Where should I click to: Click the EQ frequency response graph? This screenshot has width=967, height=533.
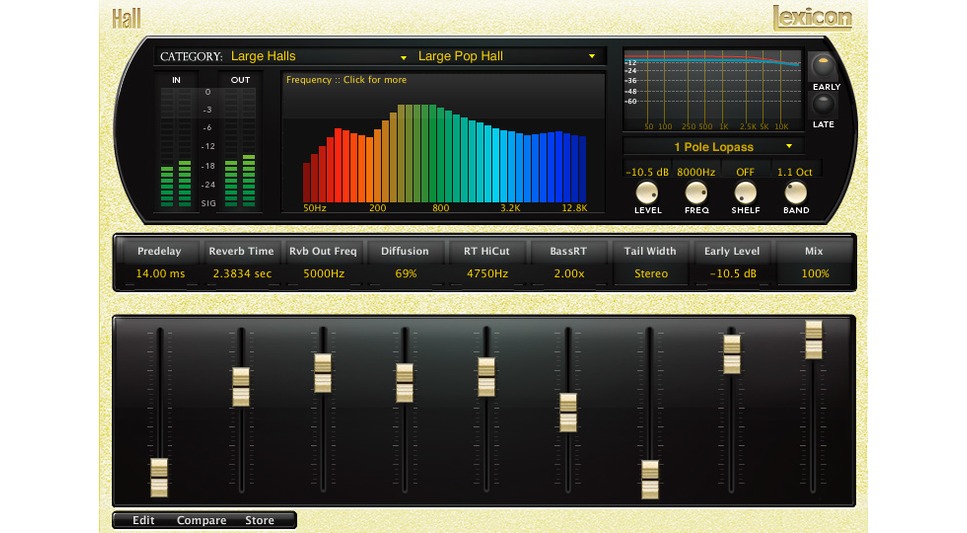click(712, 91)
